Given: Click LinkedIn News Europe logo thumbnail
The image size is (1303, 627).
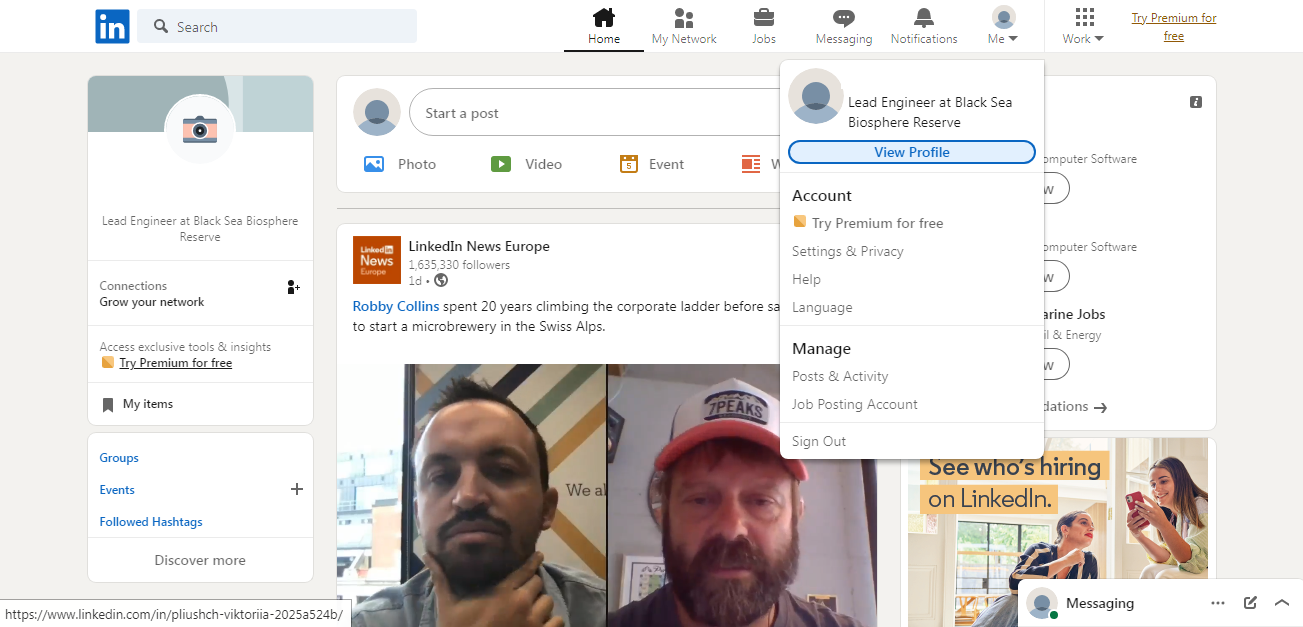Looking at the screenshot, I should [377, 260].
